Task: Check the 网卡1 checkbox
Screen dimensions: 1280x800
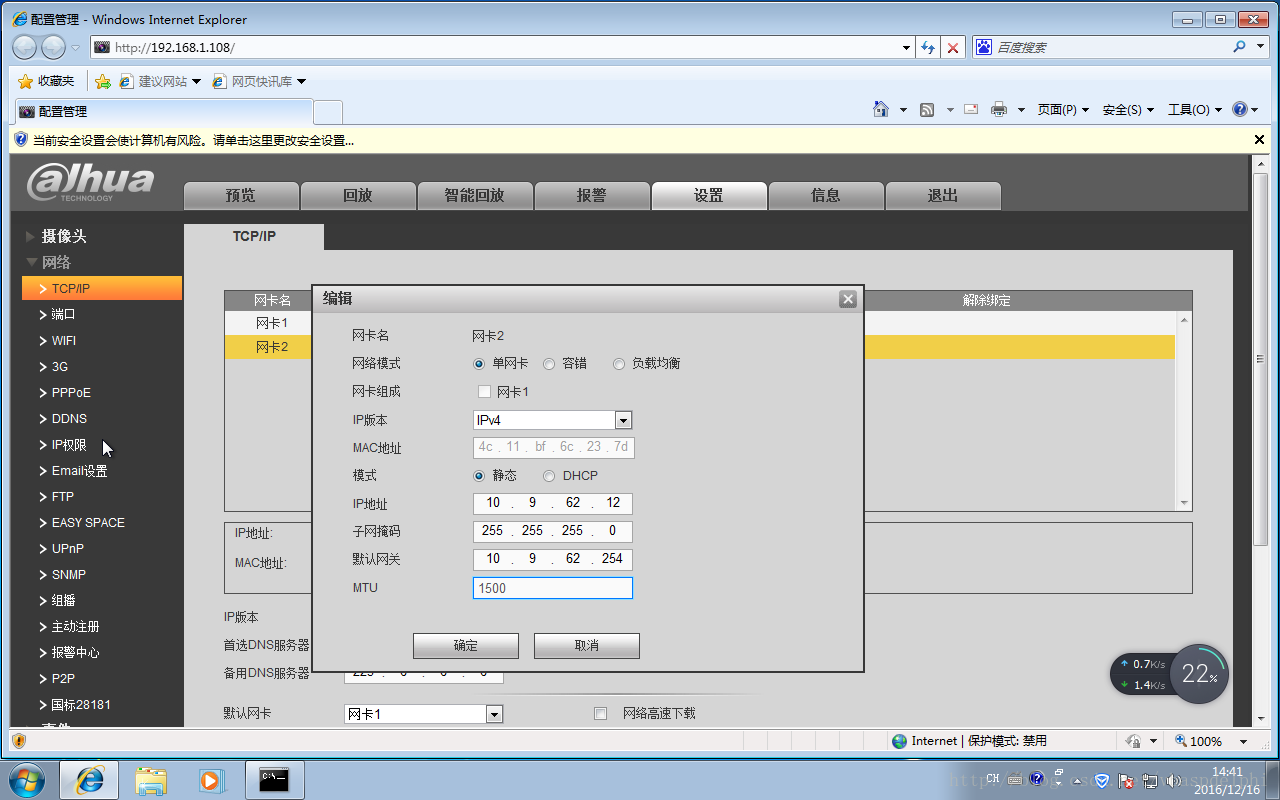Action: [484, 392]
